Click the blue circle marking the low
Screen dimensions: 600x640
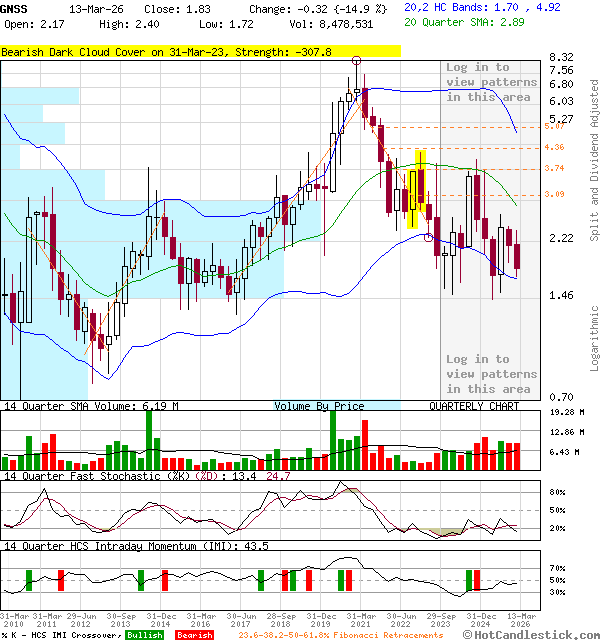click(429, 237)
